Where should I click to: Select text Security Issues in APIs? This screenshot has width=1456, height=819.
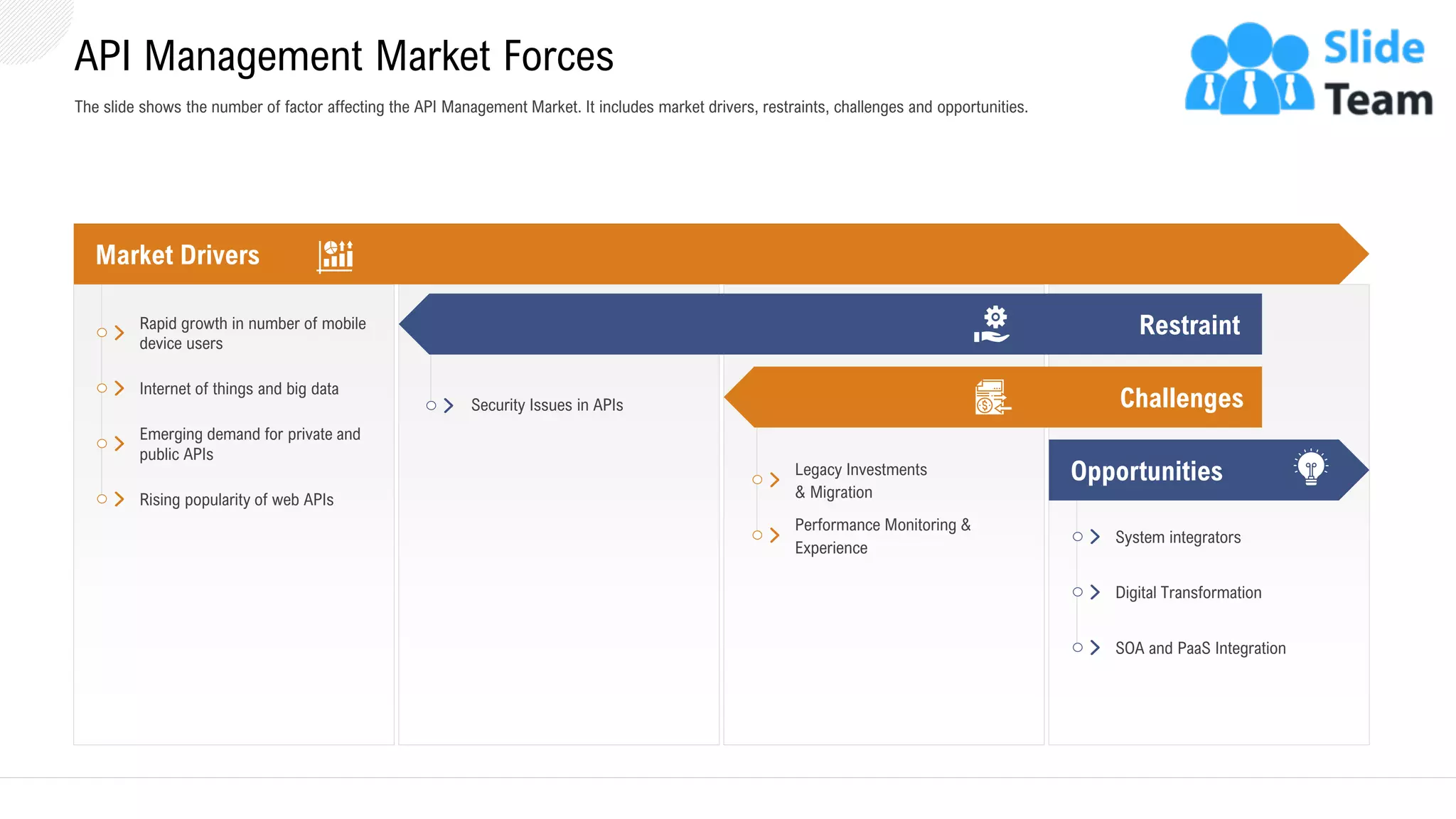pyautogui.click(x=547, y=405)
